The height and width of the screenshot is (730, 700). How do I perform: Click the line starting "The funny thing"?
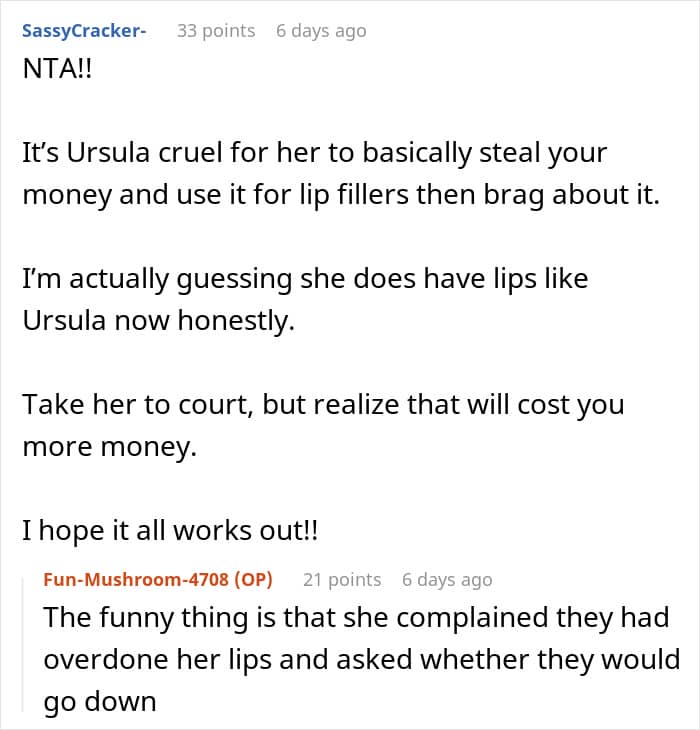pyautogui.click(x=355, y=617)
